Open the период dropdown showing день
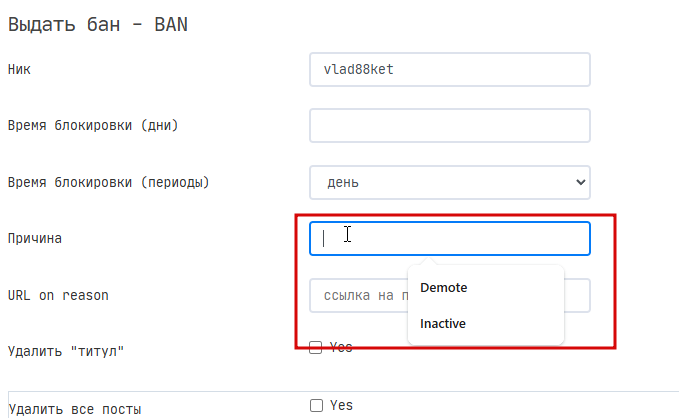 click(x=449, y=182)
